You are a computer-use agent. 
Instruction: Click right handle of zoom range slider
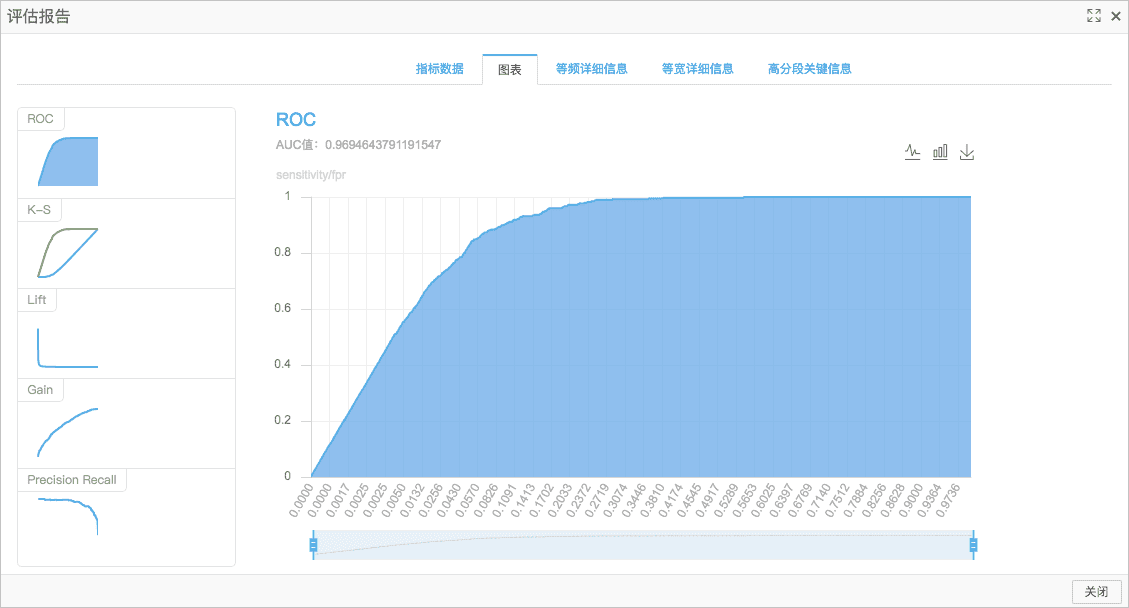coord(973,545)
